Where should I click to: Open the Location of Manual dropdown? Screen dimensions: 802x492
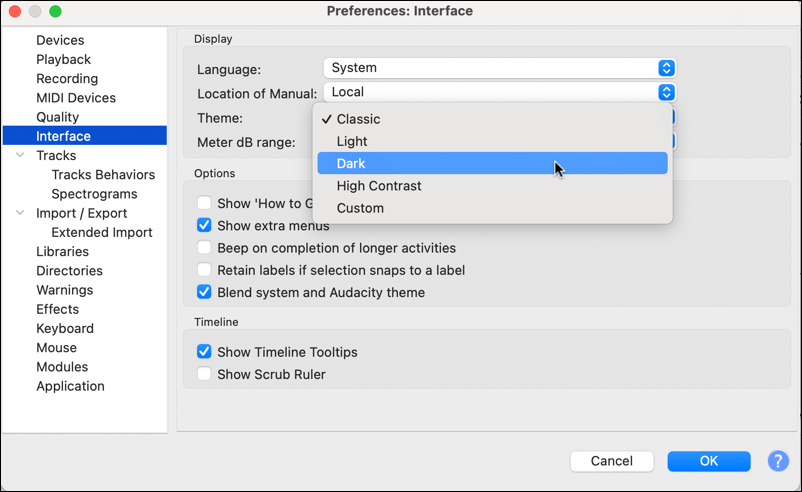click(499, 92)
